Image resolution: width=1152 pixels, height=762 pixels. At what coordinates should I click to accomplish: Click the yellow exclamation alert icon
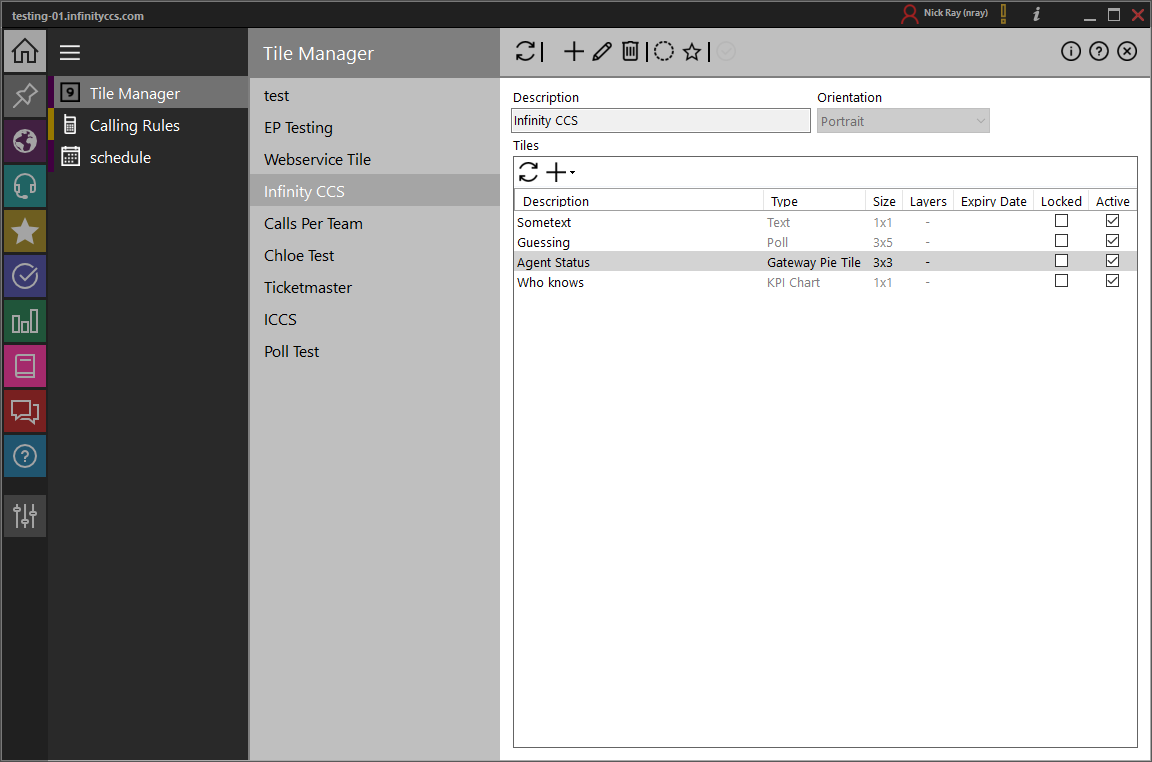coord(1004,13)
